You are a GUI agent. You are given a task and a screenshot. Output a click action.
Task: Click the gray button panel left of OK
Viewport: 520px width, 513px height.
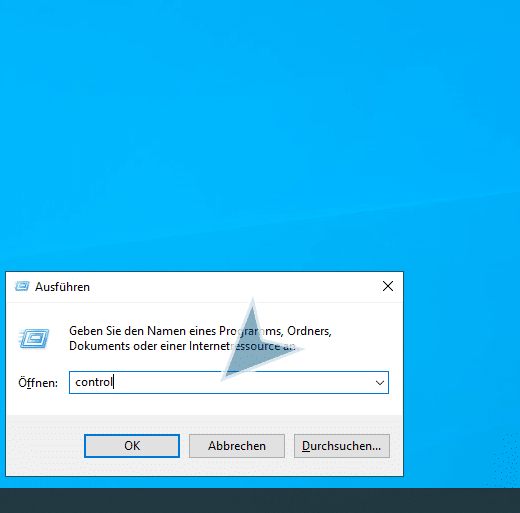click(x=45, y=446)
